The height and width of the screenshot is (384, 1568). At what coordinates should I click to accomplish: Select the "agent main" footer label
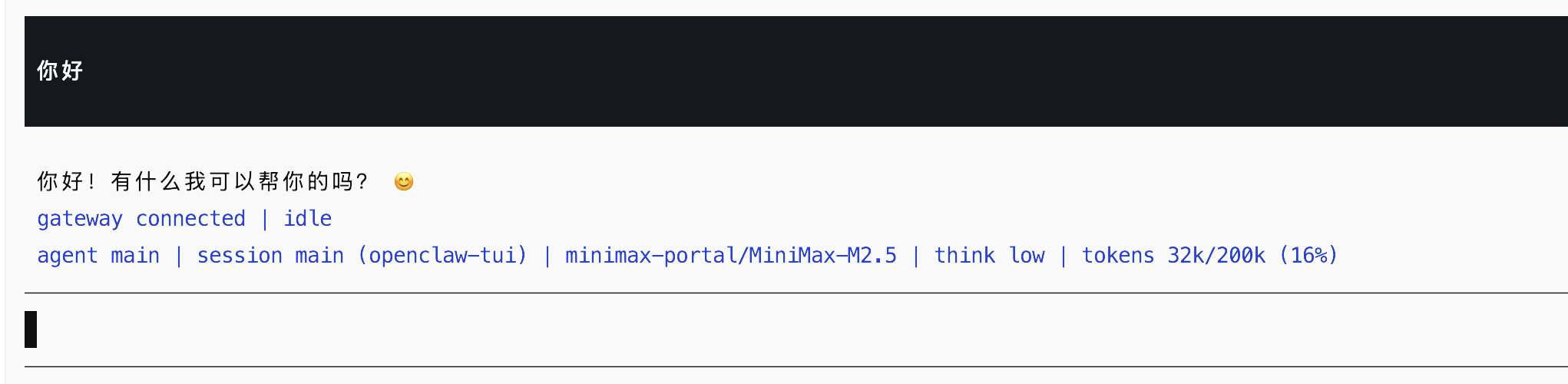(x=98, y=256)
